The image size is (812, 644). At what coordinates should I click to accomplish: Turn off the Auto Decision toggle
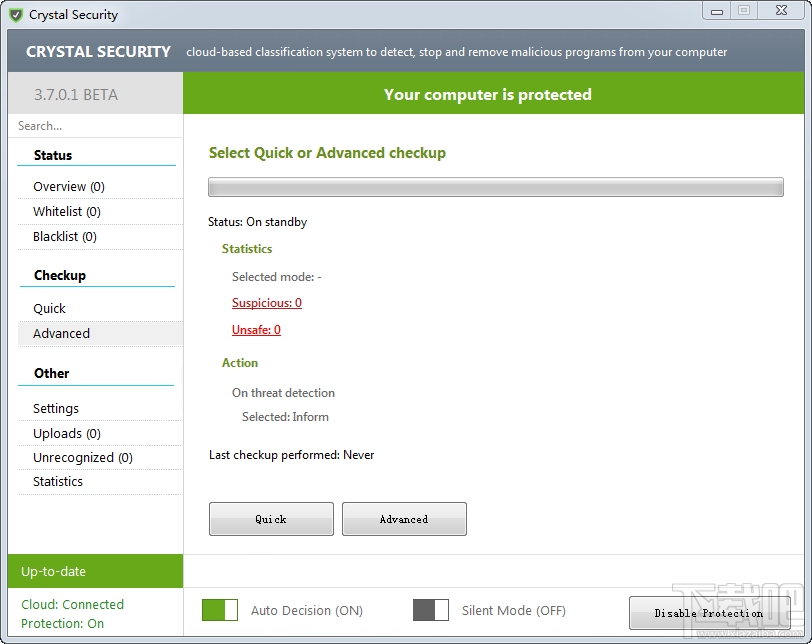[220, 610]
